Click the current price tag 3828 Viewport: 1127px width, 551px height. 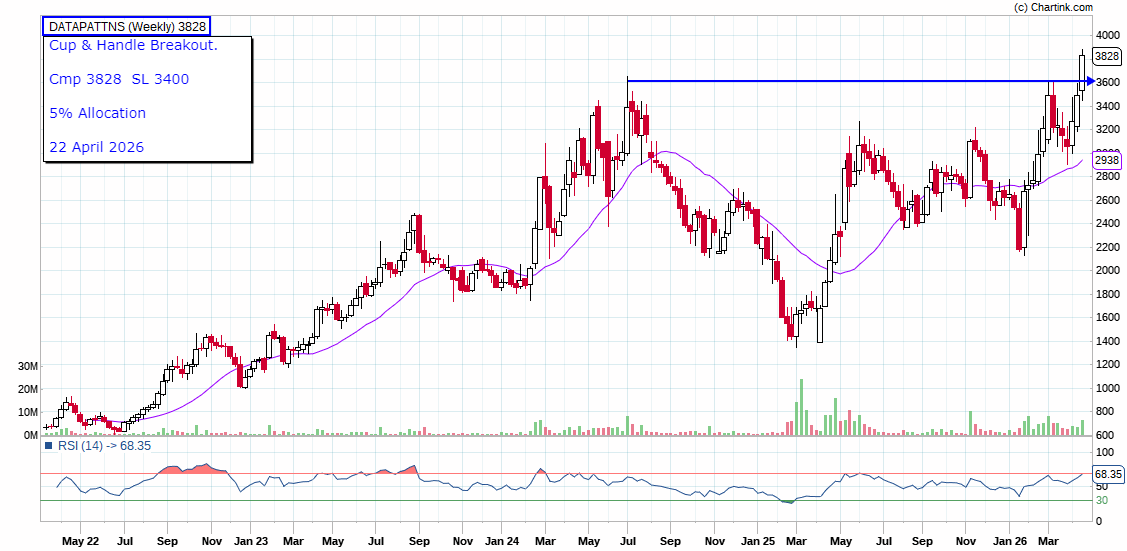(1106, 56)
